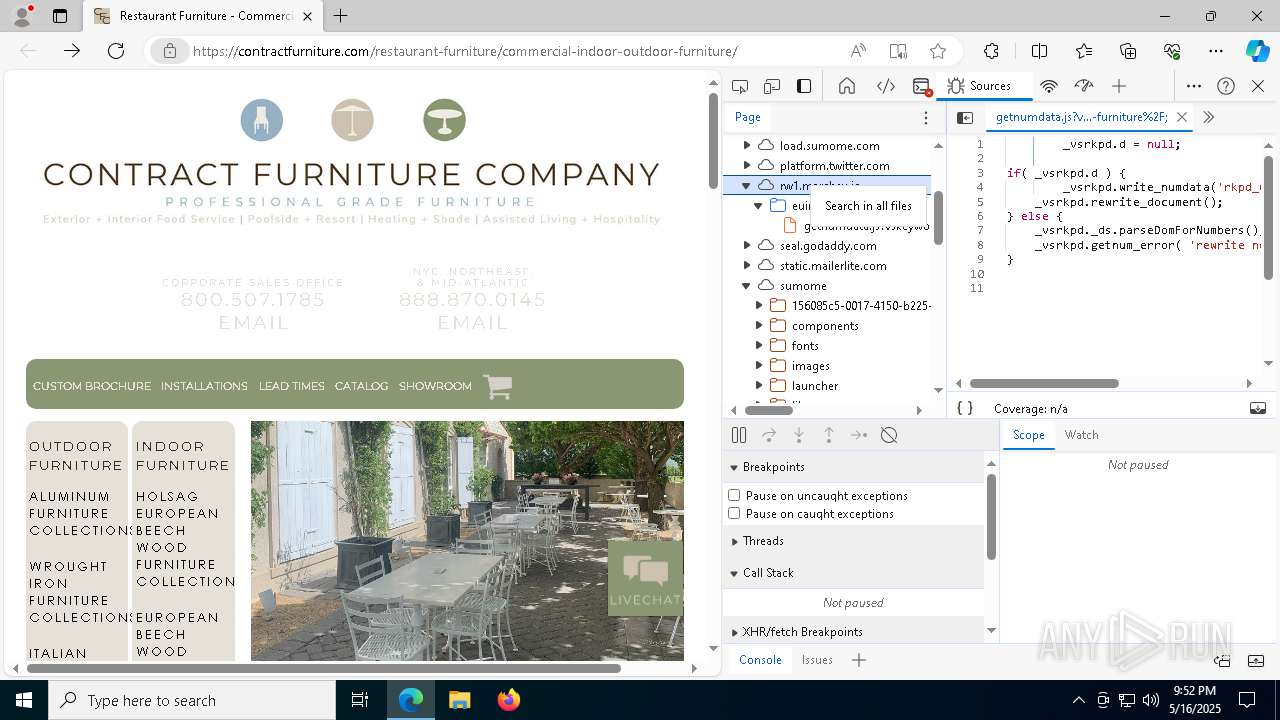Expand static.mailerlite.com tree node
This screenshot has width=1280, height=720.
pyautogui.click(x=746, y=265)
